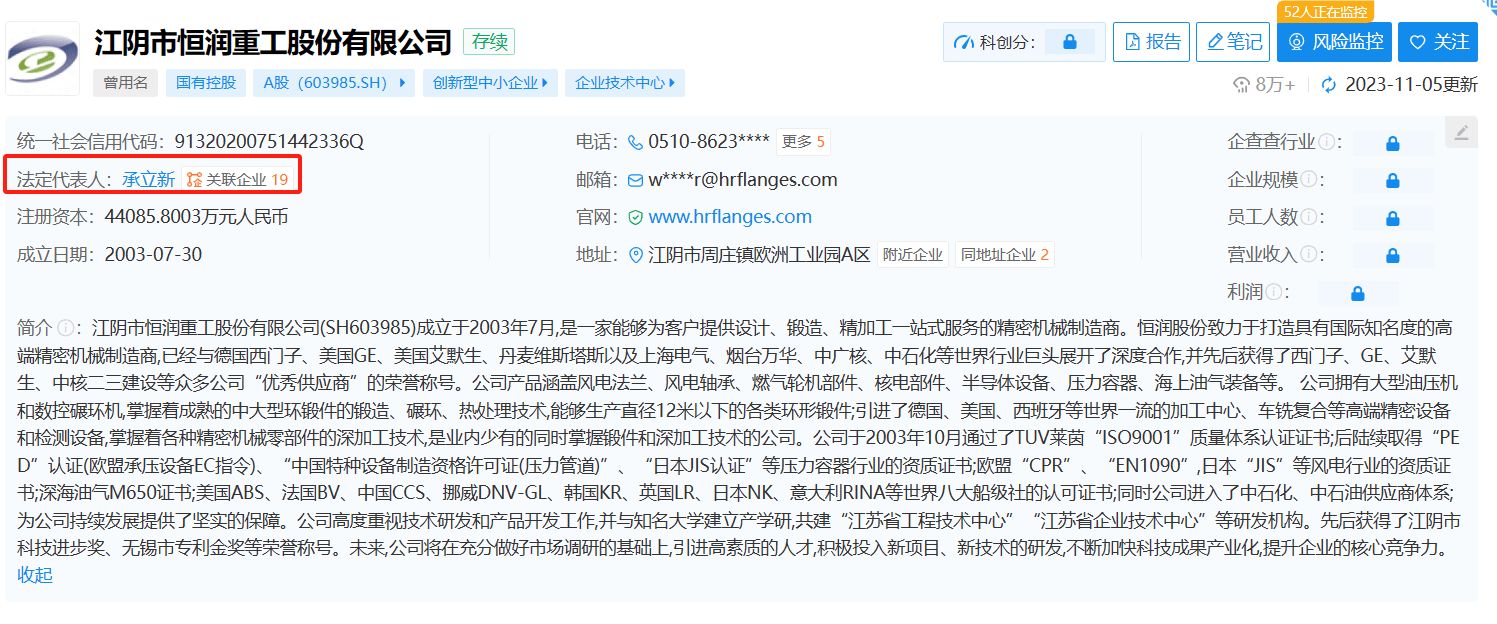Click the 国有控股 tag
This screenshot has width=1497, height=624.
pos(206,83)
